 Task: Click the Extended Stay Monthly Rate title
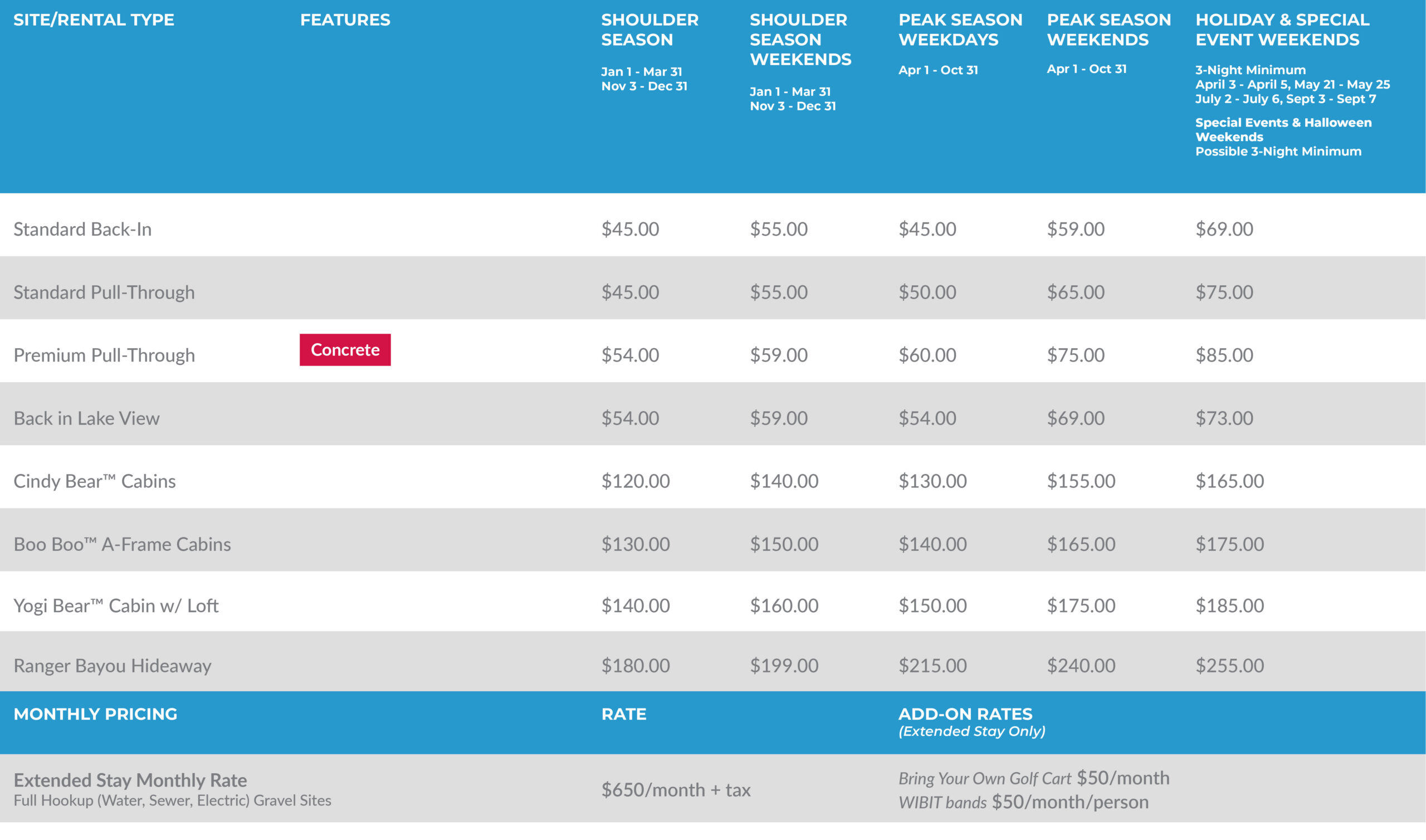[x=130, y=780]
